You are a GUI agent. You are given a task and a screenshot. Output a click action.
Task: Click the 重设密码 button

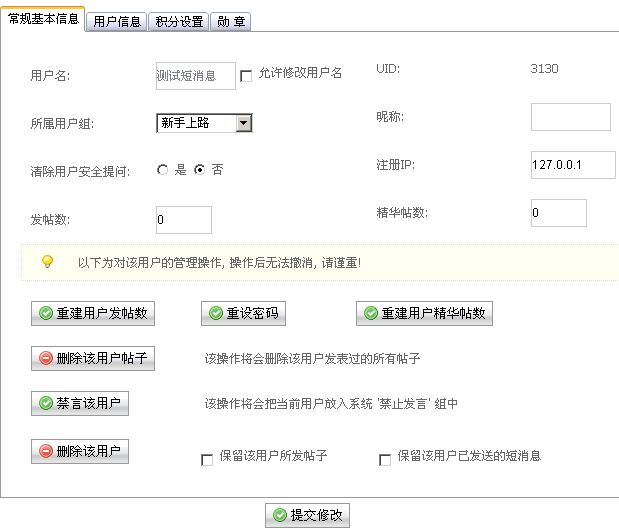tap(243, 313)
